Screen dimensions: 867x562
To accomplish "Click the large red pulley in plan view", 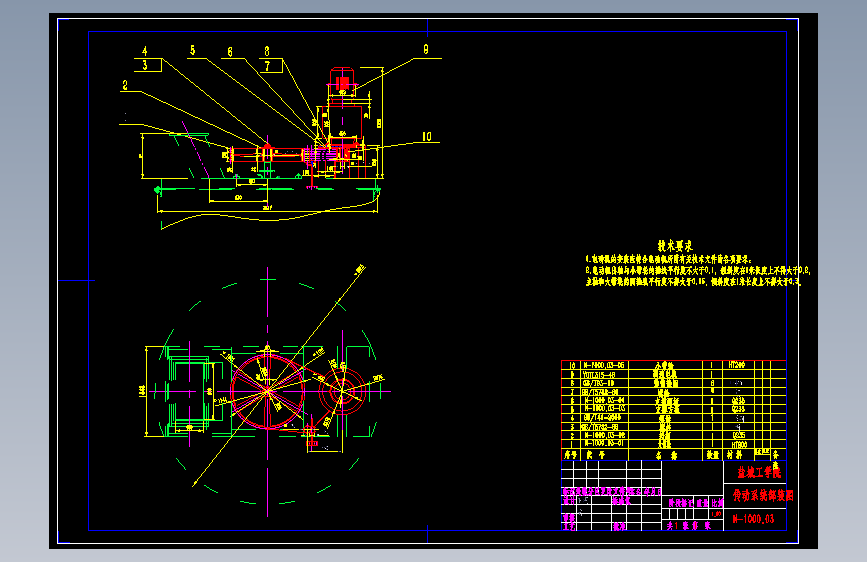I will pos(268,391).
